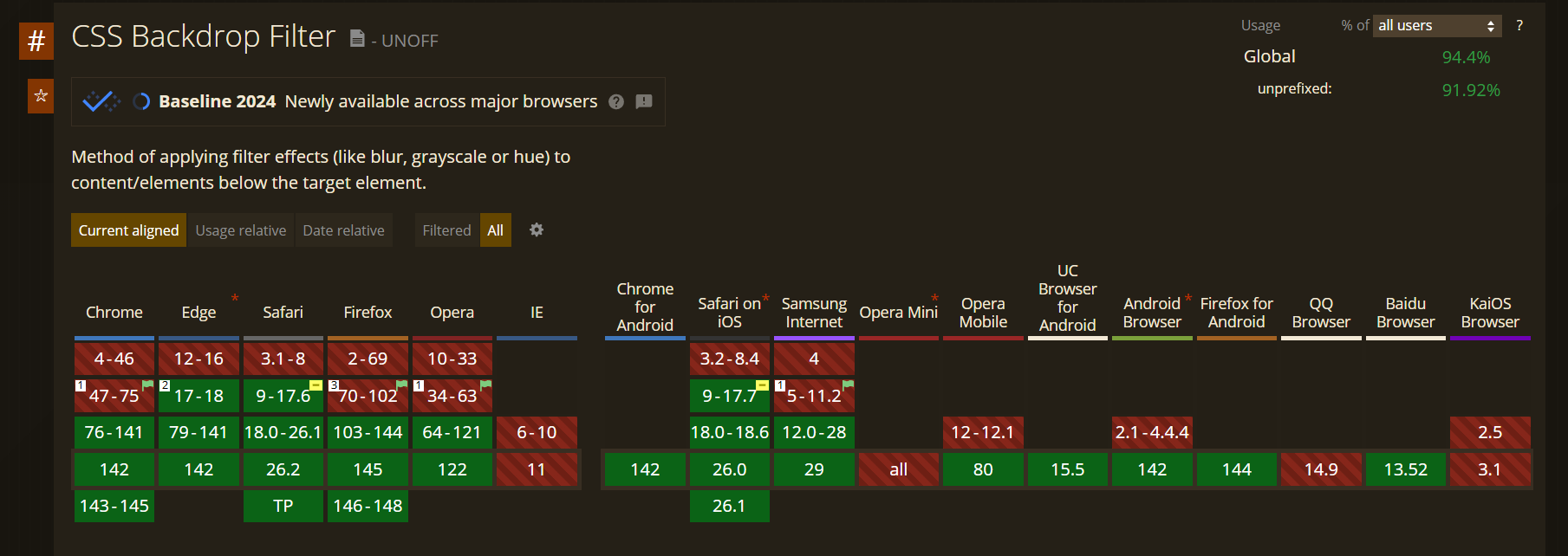Viewport: 1568px width, 556px height.
Task: Click IE 11 cell
Action: [537, 469]
